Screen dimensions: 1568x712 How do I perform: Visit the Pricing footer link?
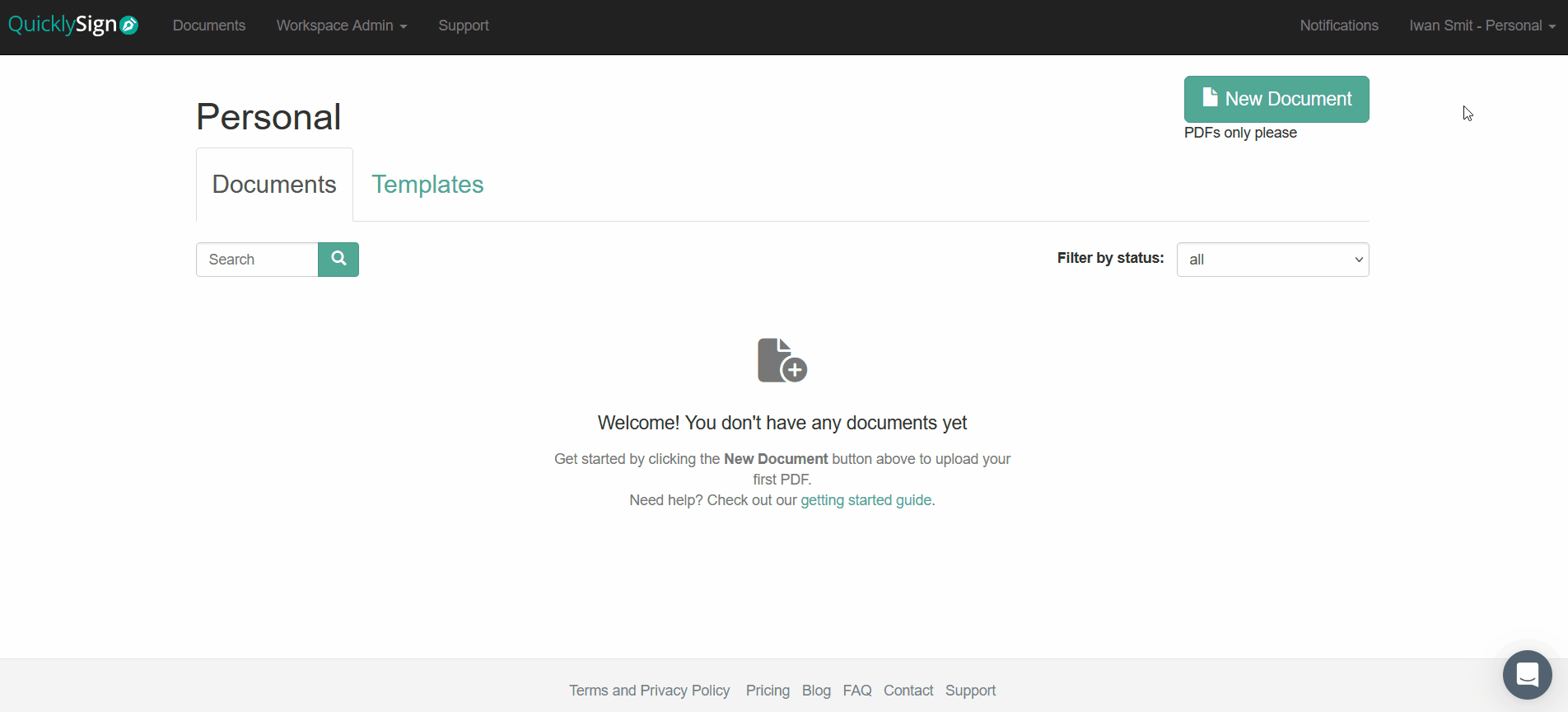768,691
